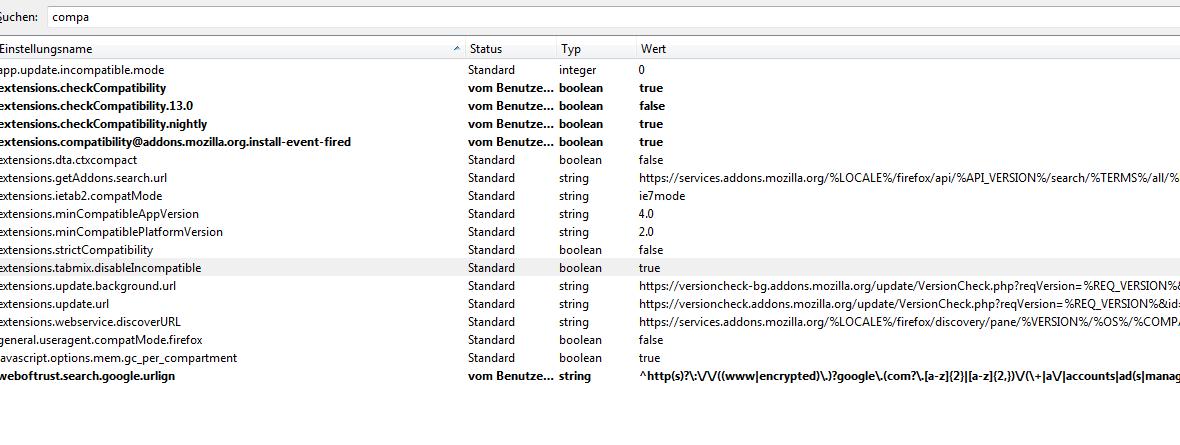Click the sort arrow in Einstellungsname header
1180x445 pixels.
pyautogui.click(x=457, y=48)
